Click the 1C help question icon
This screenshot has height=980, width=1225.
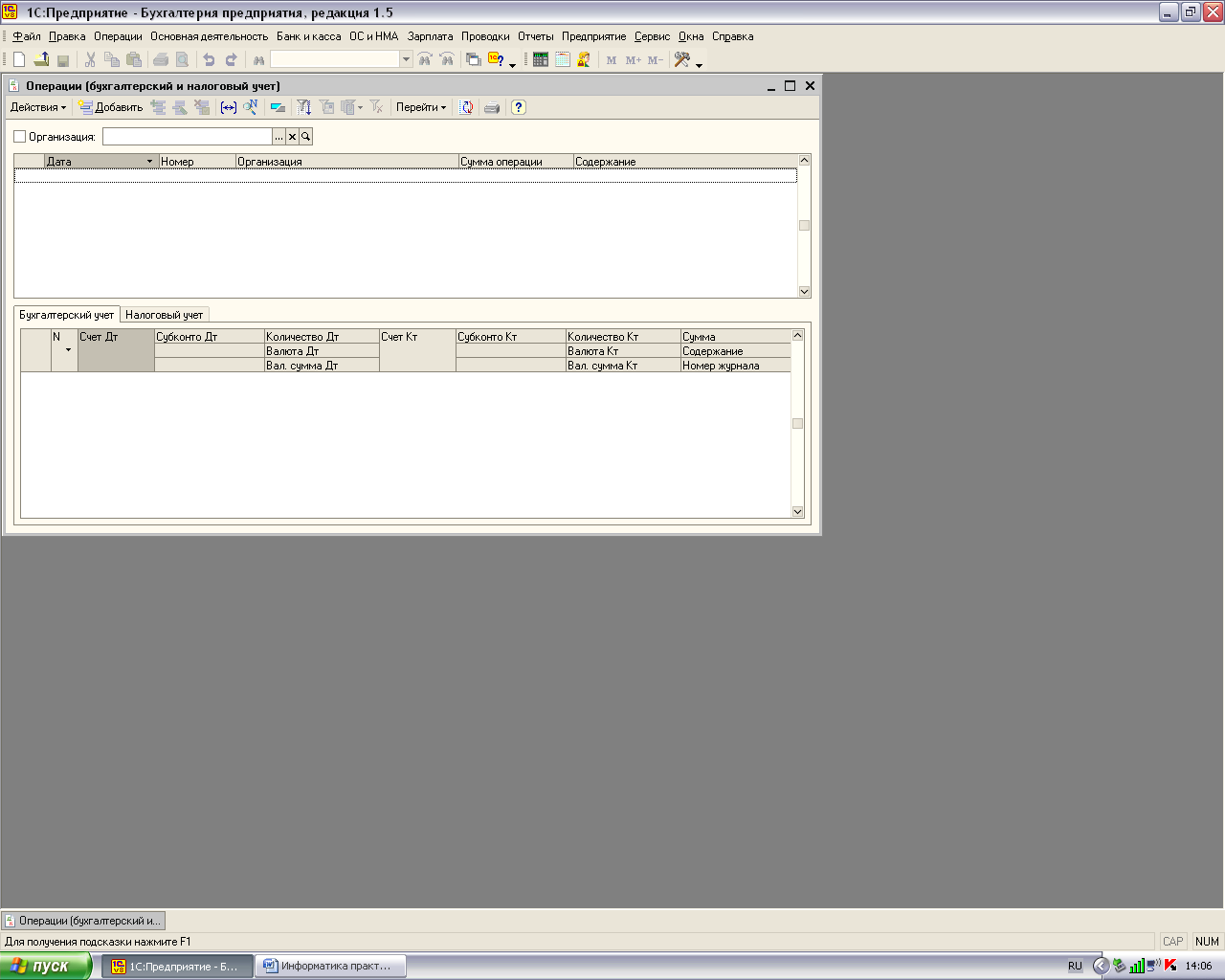[496, 59]
